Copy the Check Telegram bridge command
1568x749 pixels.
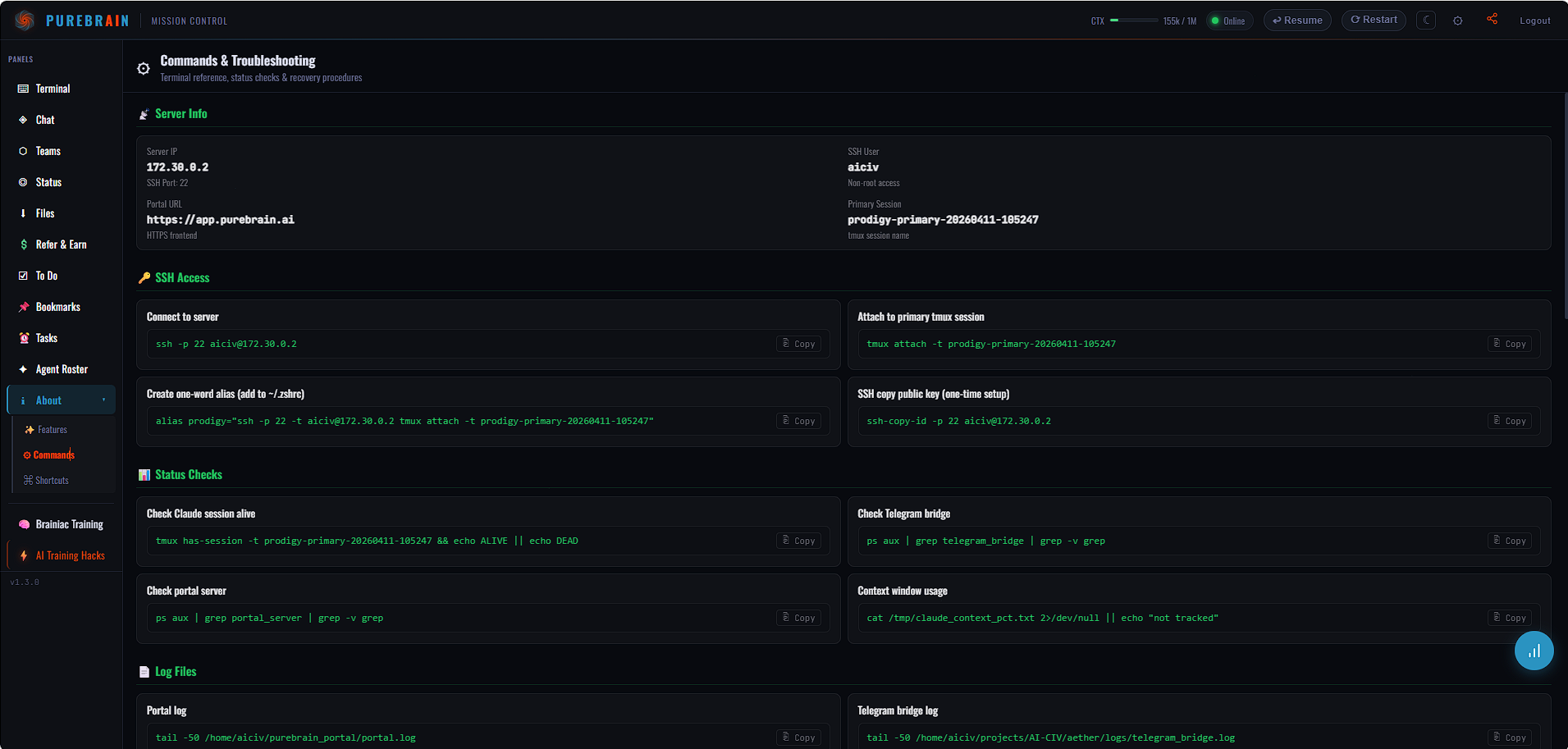[1509, 541]
